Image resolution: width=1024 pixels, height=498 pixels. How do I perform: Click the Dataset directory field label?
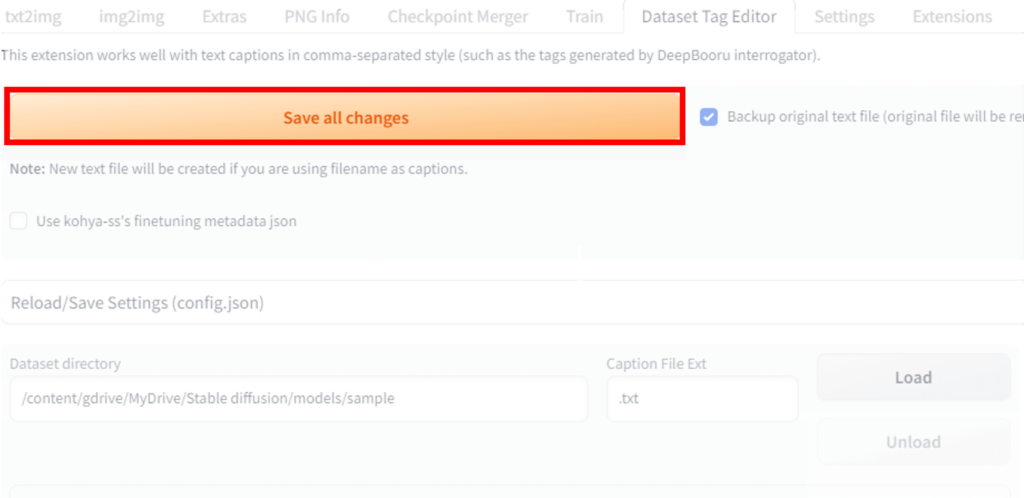click(65, 364)
